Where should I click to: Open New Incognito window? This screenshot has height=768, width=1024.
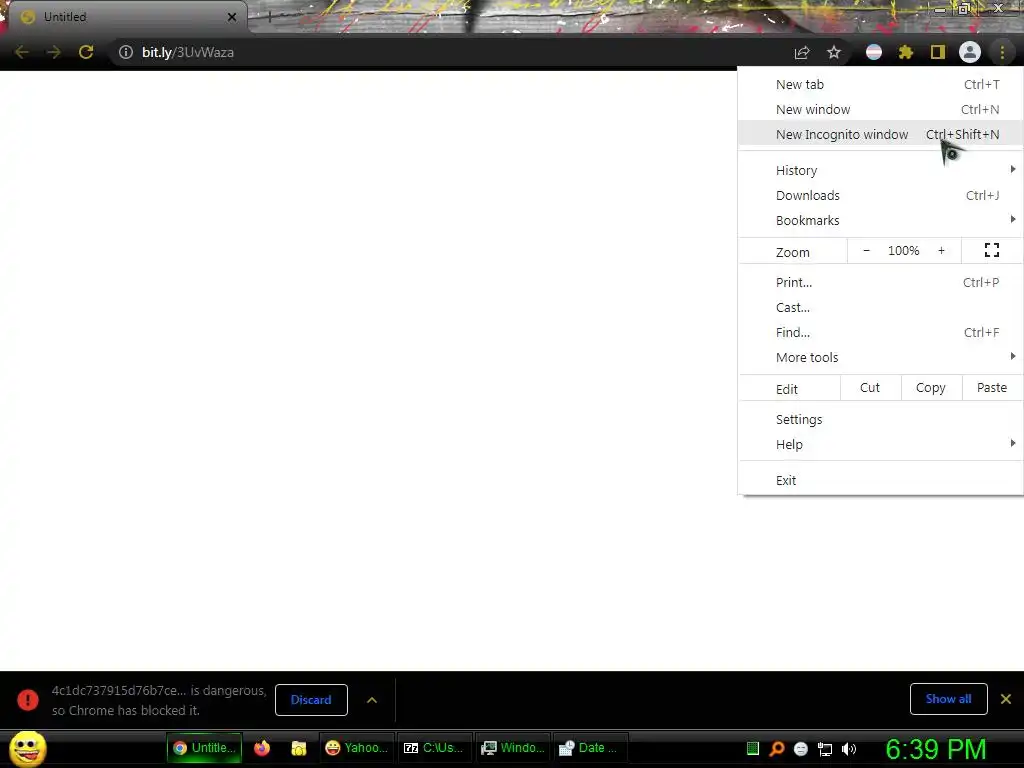tap(880, 134)
